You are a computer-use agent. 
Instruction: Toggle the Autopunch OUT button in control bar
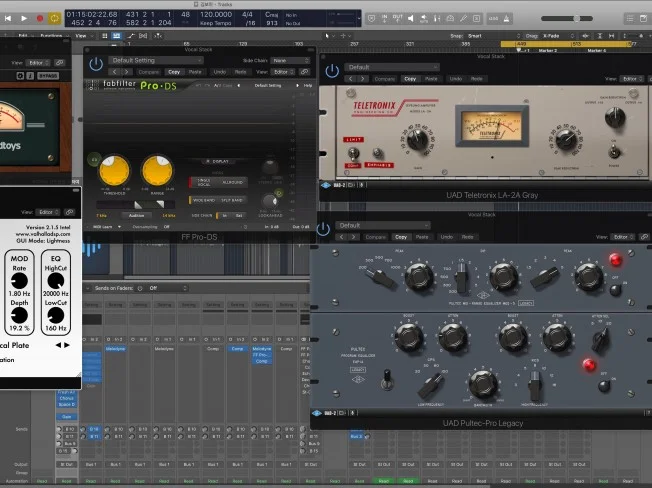coord(398,18)
